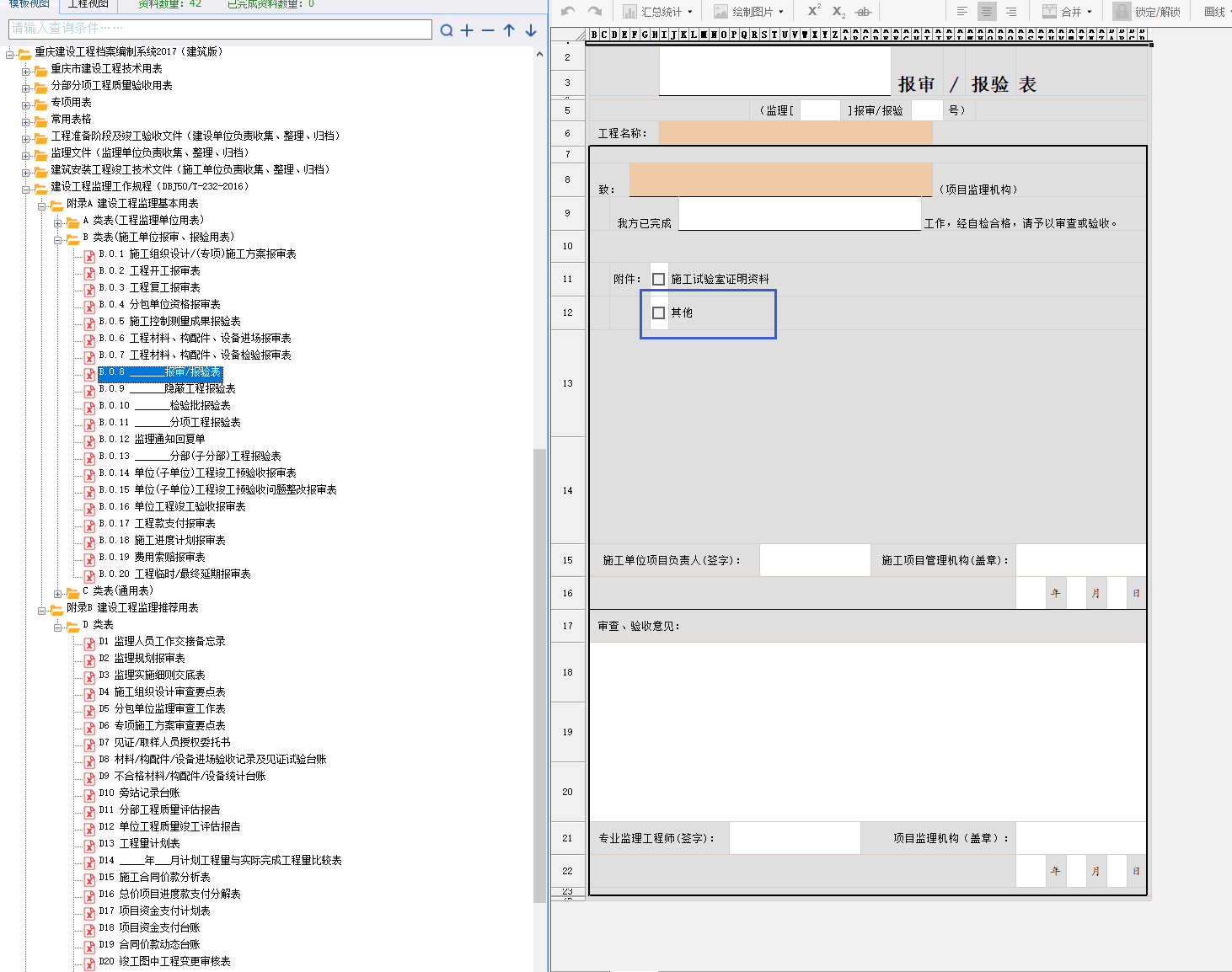The height and width of the screenshot is (972, 1232).
Task: Click the scroll-up arrow of tree panel
Action: (x=539, y=54)
